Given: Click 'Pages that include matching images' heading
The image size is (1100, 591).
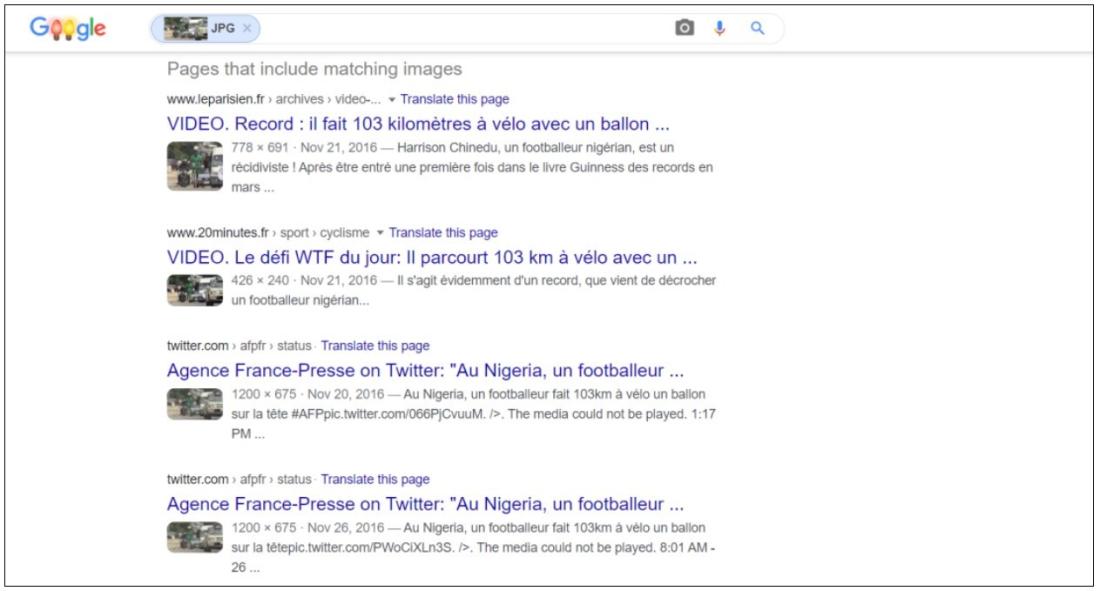Looking at the screenshot, I should 314,69.
